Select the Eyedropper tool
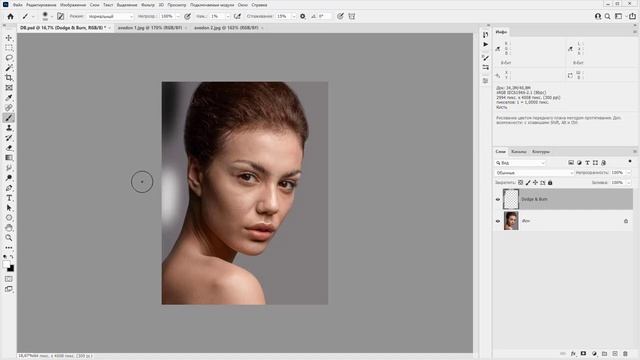The width and height of the screenshot is (640, 360). (9, 98)
